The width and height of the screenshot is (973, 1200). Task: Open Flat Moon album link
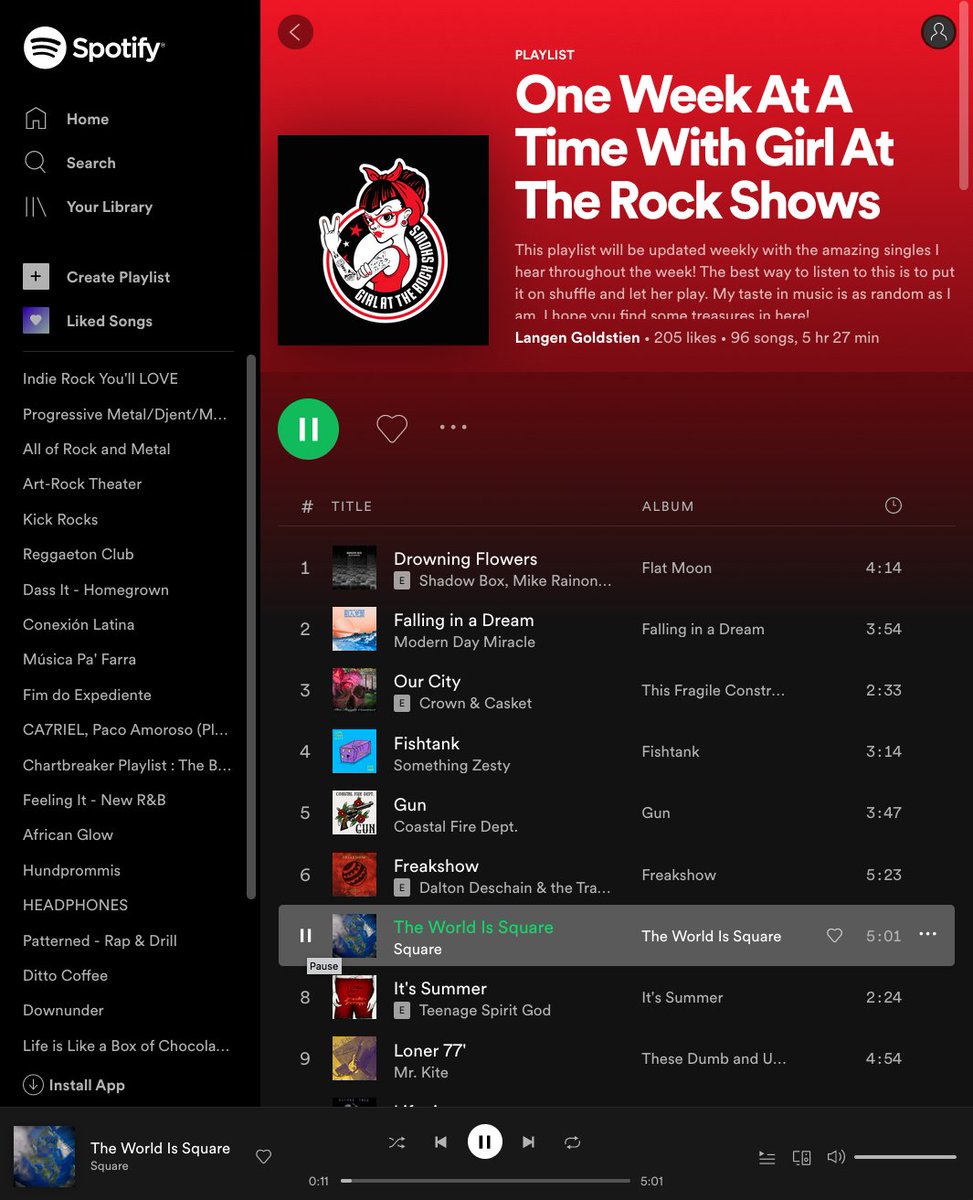tap(676, 568)
